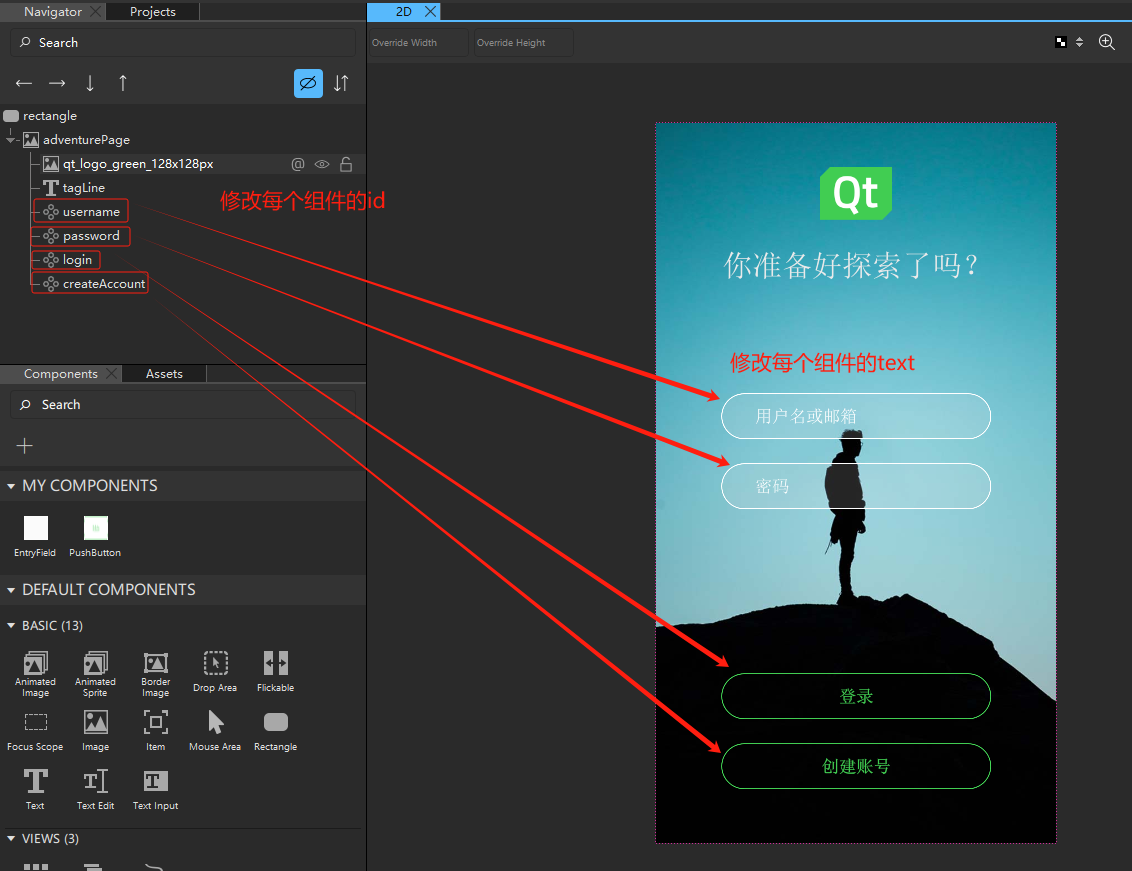This screenshot has width=1132, height=871.
Task: Click the 创建账号 button on canvas
Action: (x=855, y=766)
